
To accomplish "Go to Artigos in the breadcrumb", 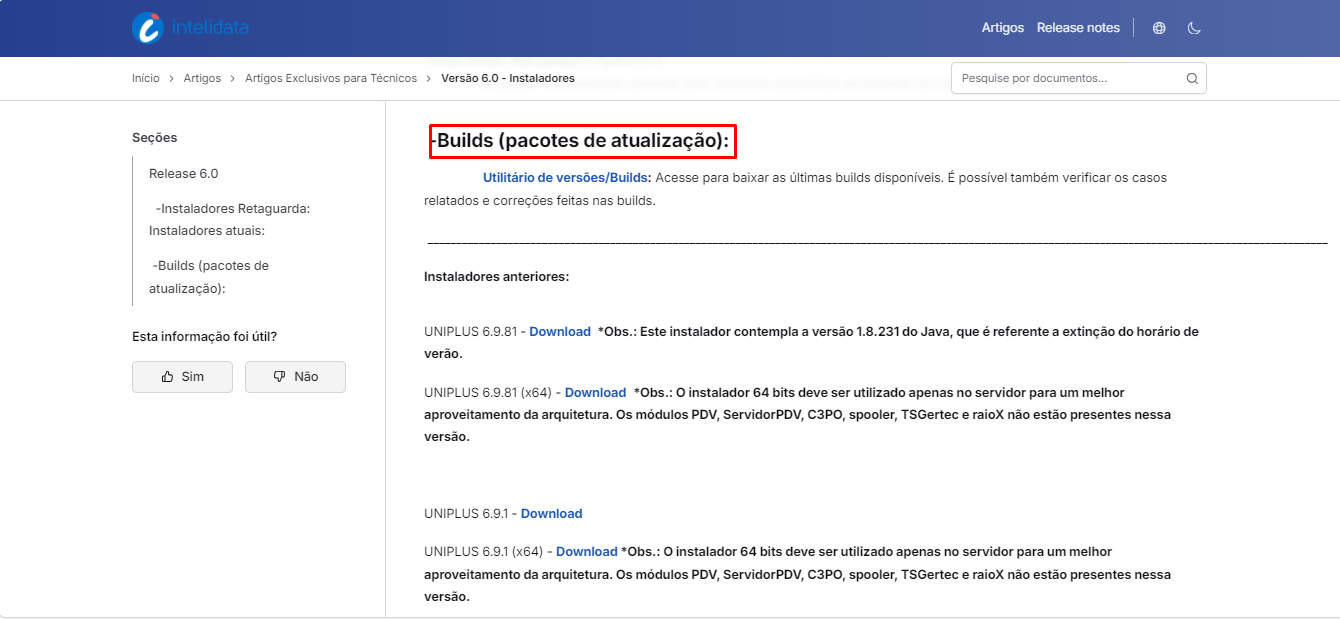I will (202, 78).
